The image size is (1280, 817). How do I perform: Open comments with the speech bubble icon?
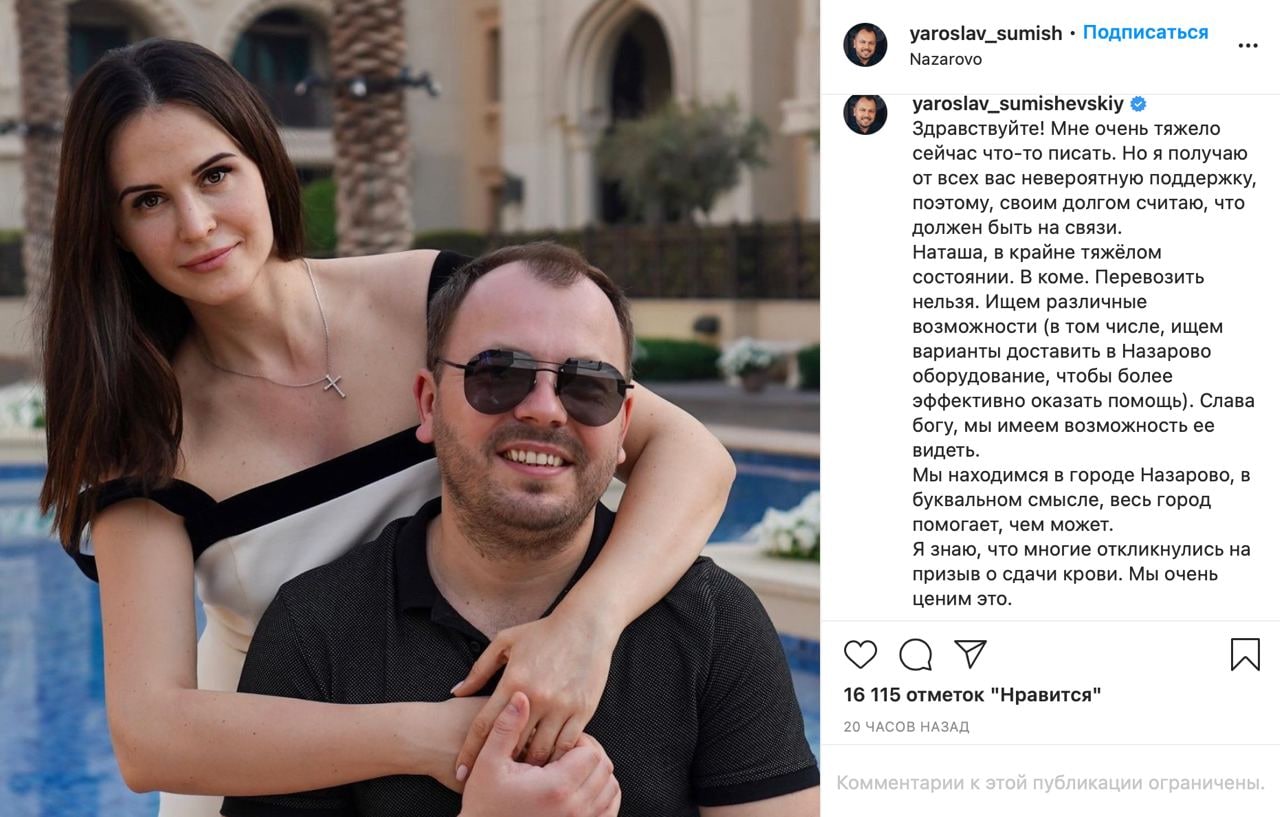(x=915, y=654)
